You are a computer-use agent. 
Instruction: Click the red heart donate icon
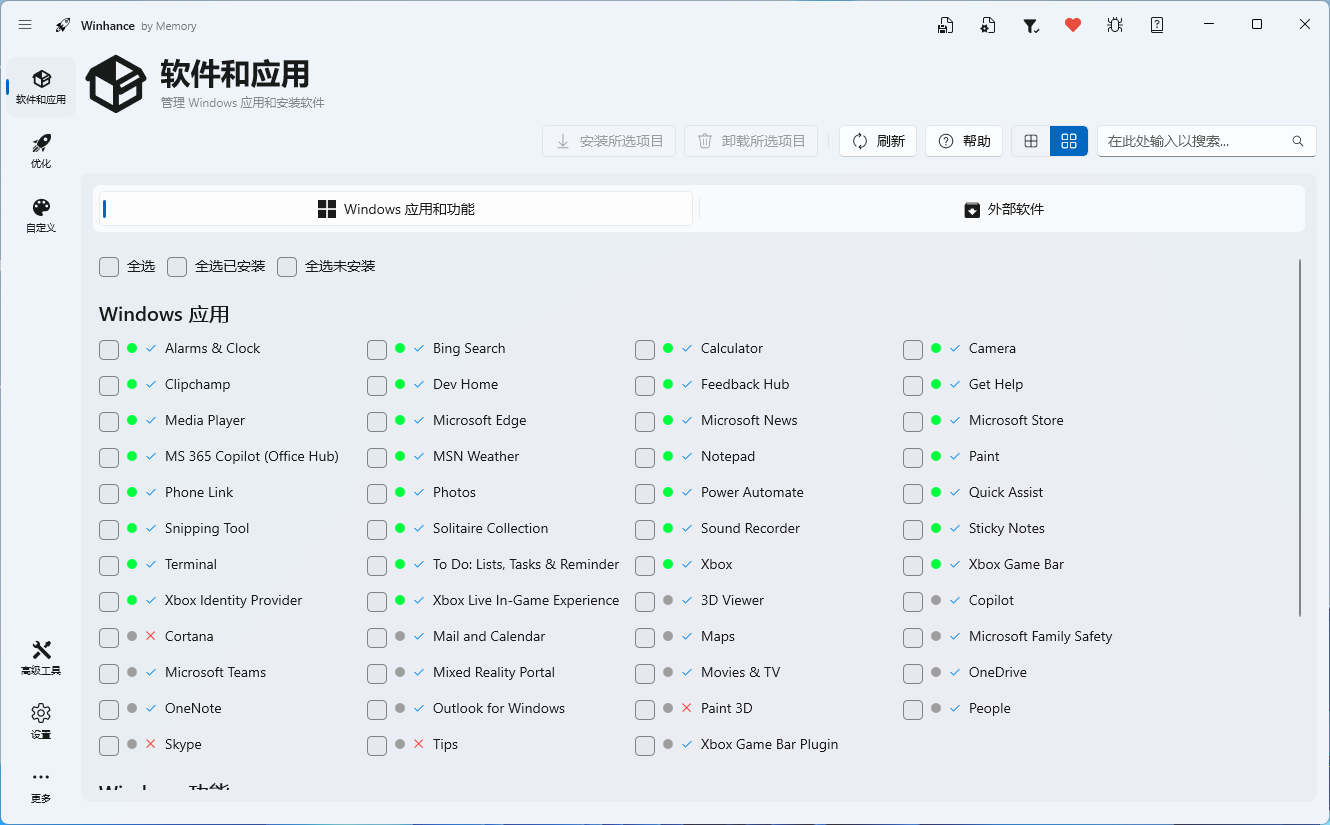pos(1073,25)
